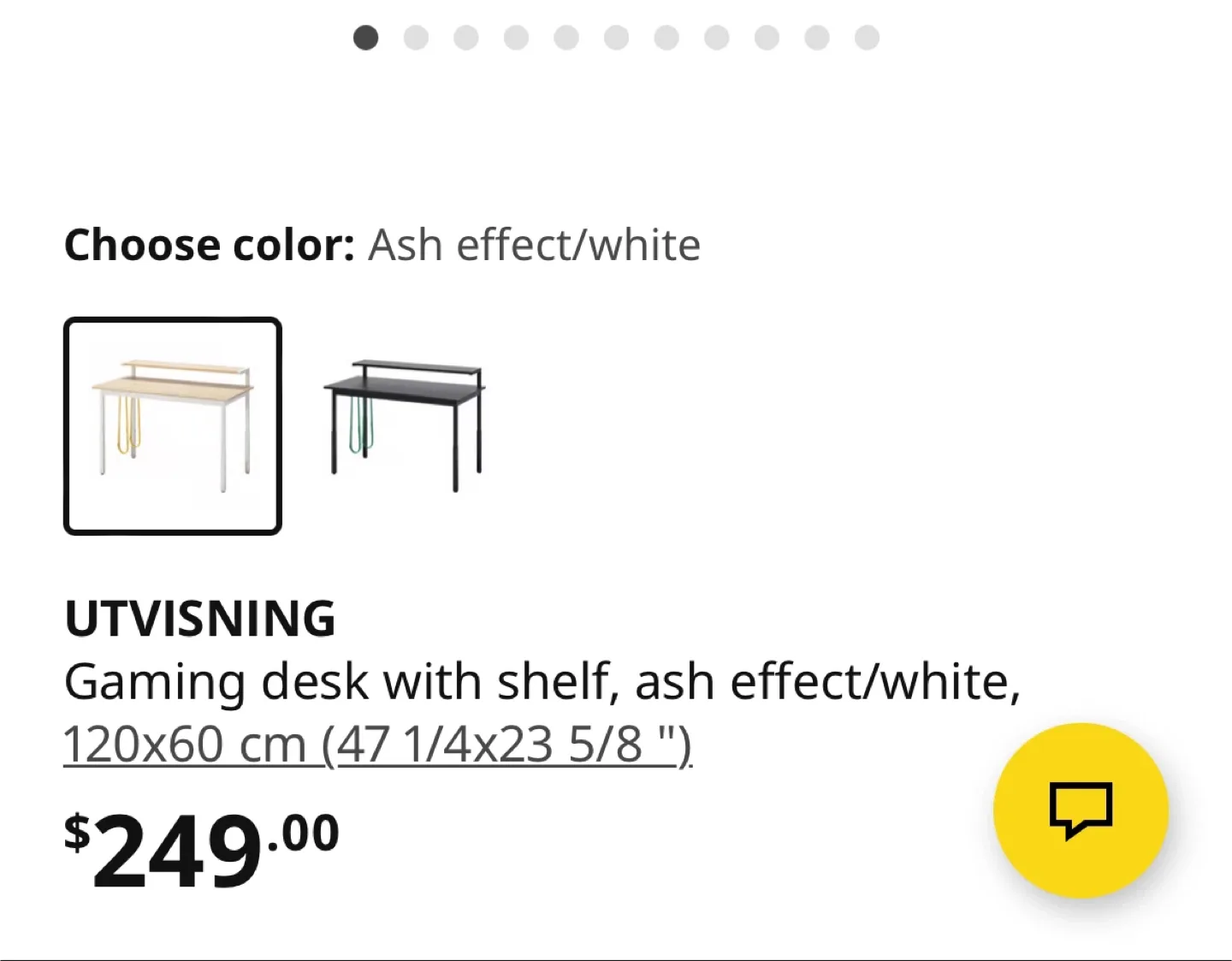
Task: Click the UTVISNING product name
Action: click(x=200, y=619)
